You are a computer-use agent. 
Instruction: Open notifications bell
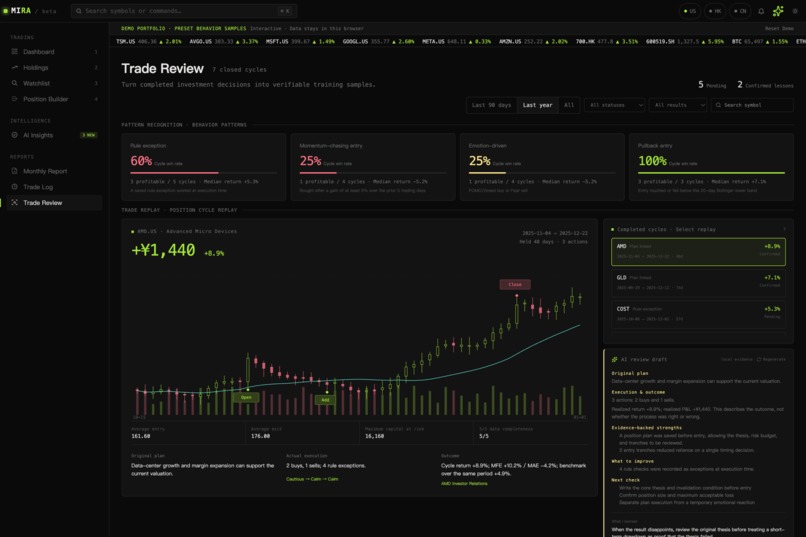pos(761,11)
